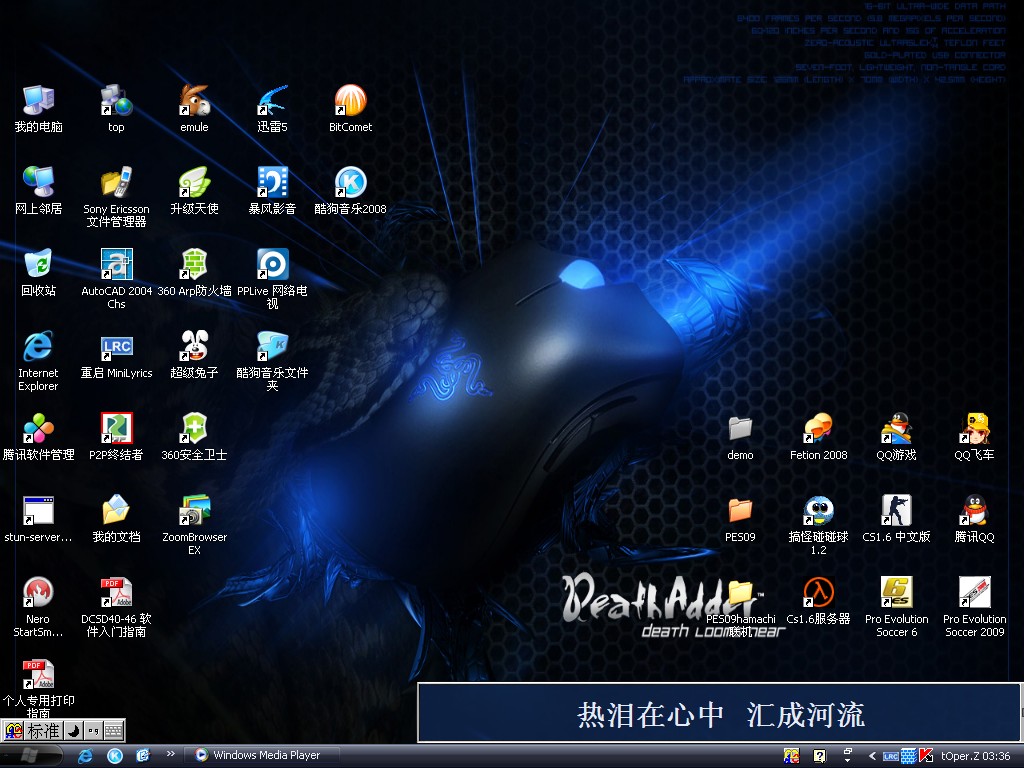Click the system clock 03:36
The image size is (1024, 768).
996,756
